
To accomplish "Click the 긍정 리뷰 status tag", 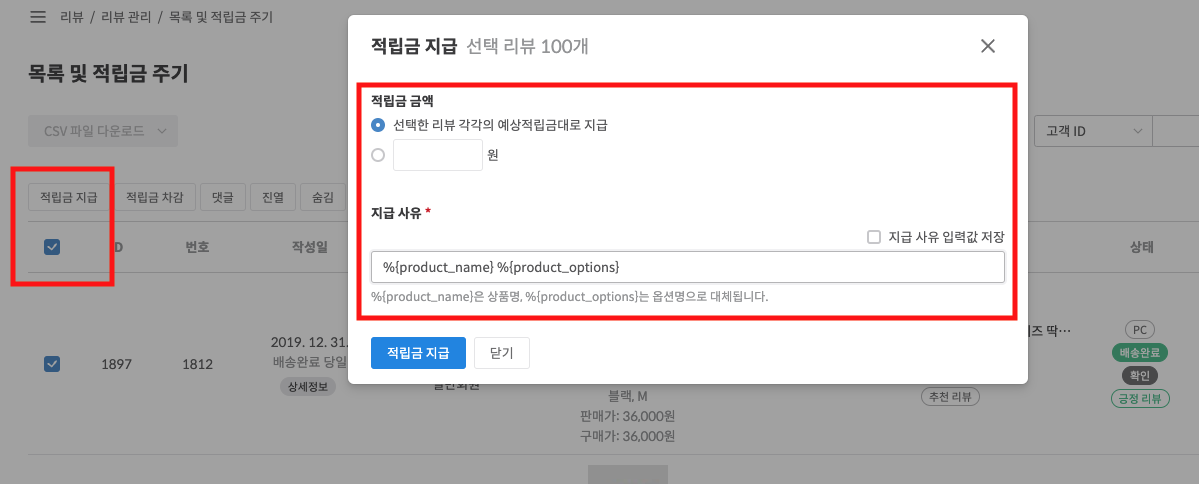I will pyautogui.click(x=1139, y=398).
